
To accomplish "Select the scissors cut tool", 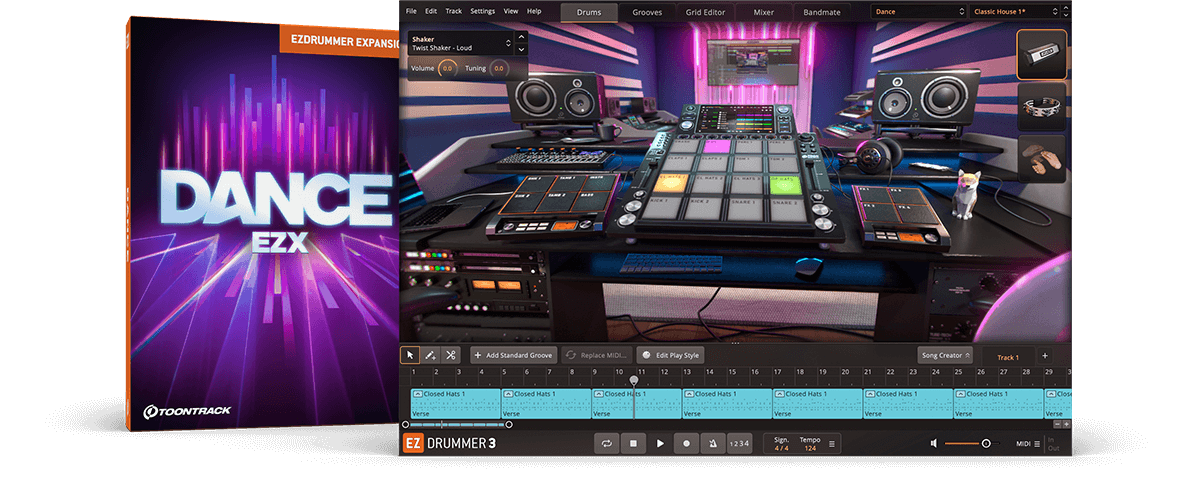I will 451,355.
